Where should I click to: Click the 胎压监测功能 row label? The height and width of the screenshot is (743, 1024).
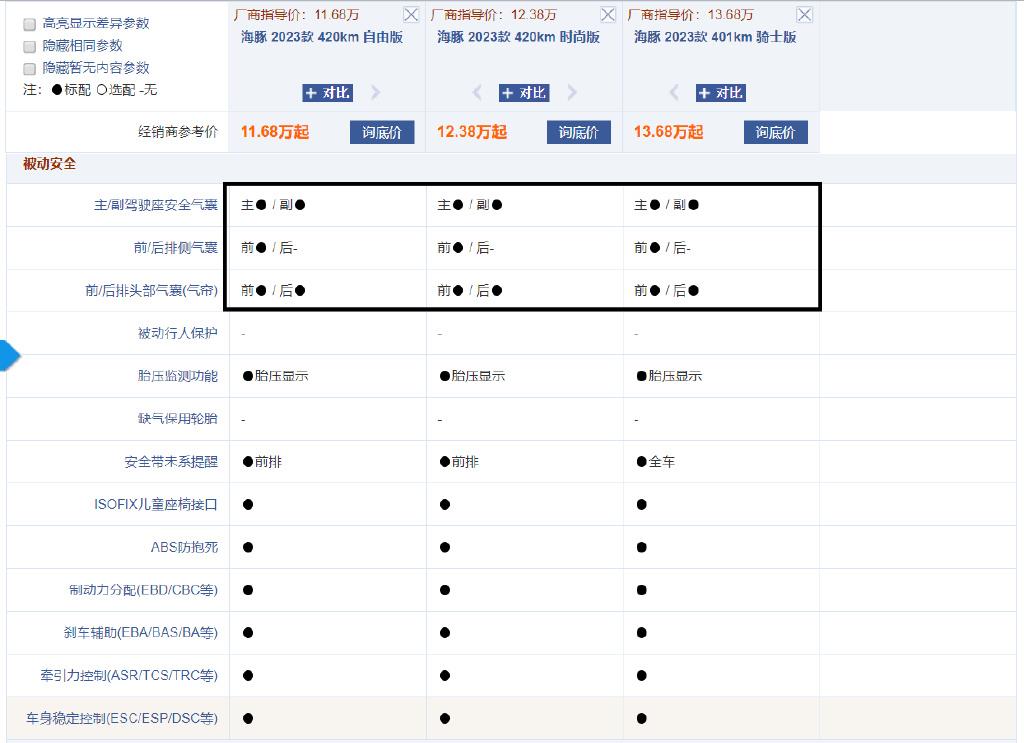pos(178,376)
